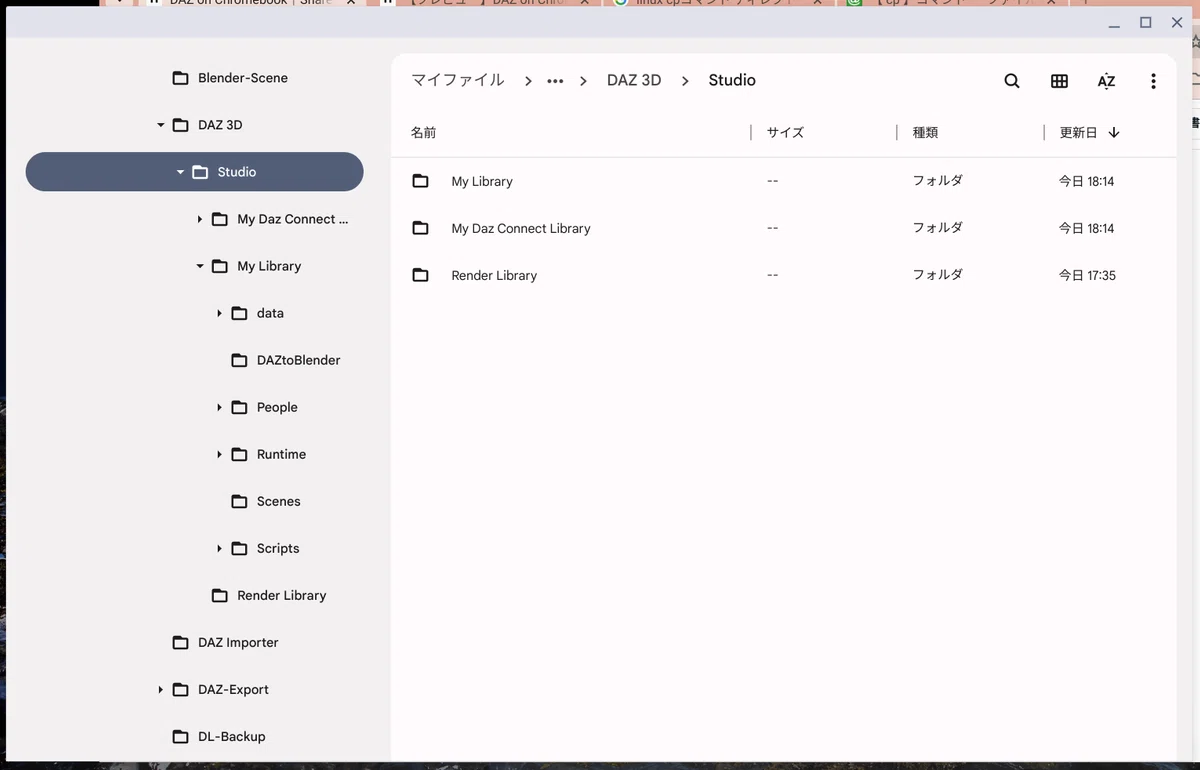Viewport: 1200px width, 770px height.
Task: Open the AZ sort options
Action: (x=1106, y=81)
